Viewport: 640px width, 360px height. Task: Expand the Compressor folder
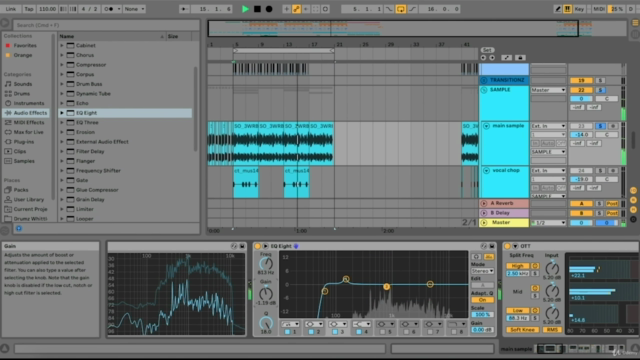pos(62,64)
